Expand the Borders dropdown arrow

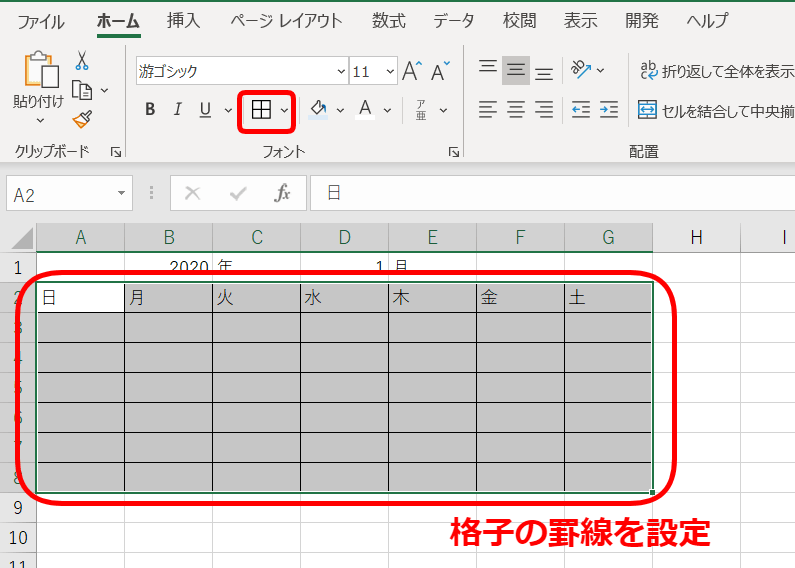pyautogui.click(x=285, y=110)
